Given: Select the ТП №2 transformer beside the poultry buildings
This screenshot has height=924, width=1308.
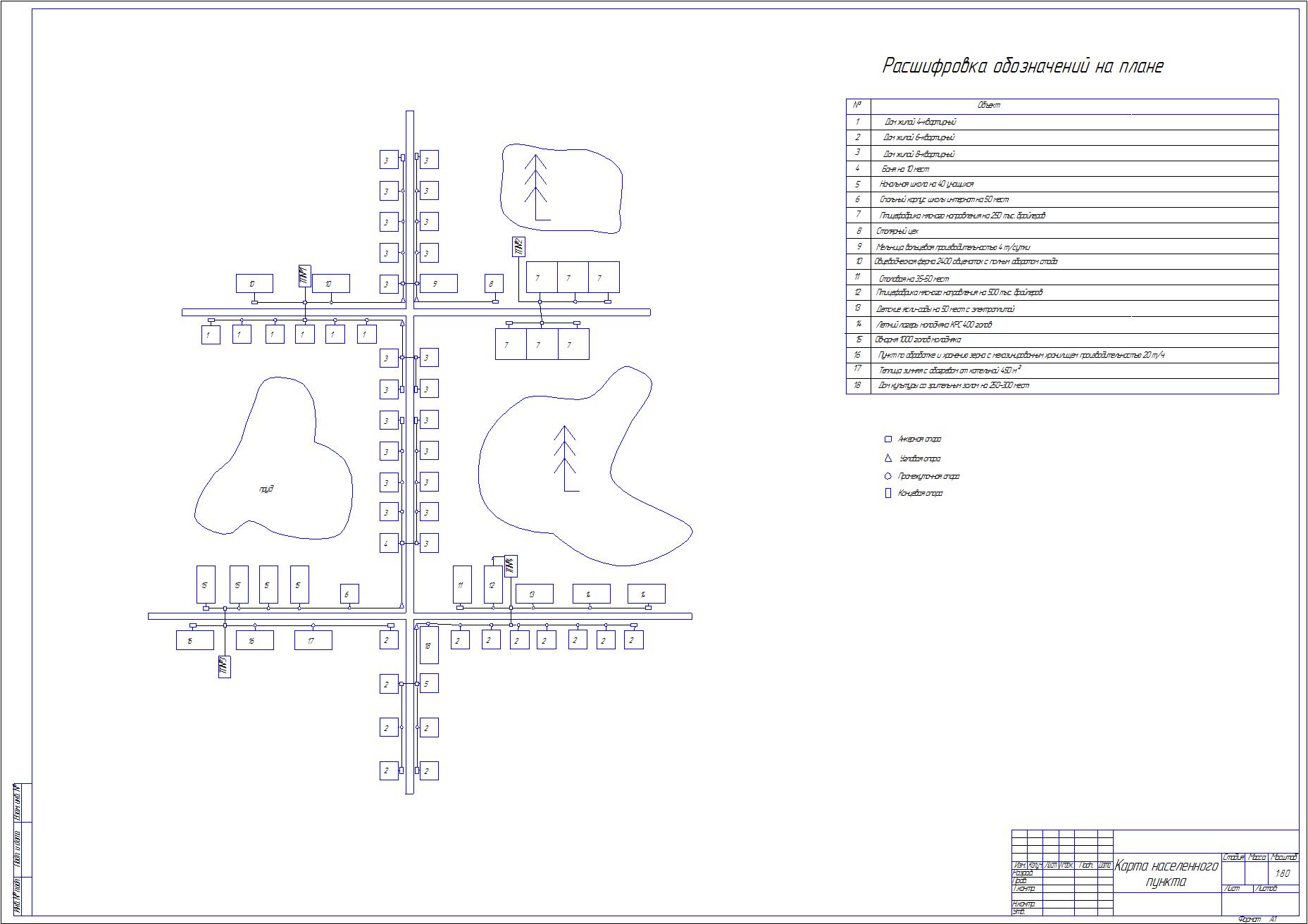Looking at the screenshot, I should 518,246.
